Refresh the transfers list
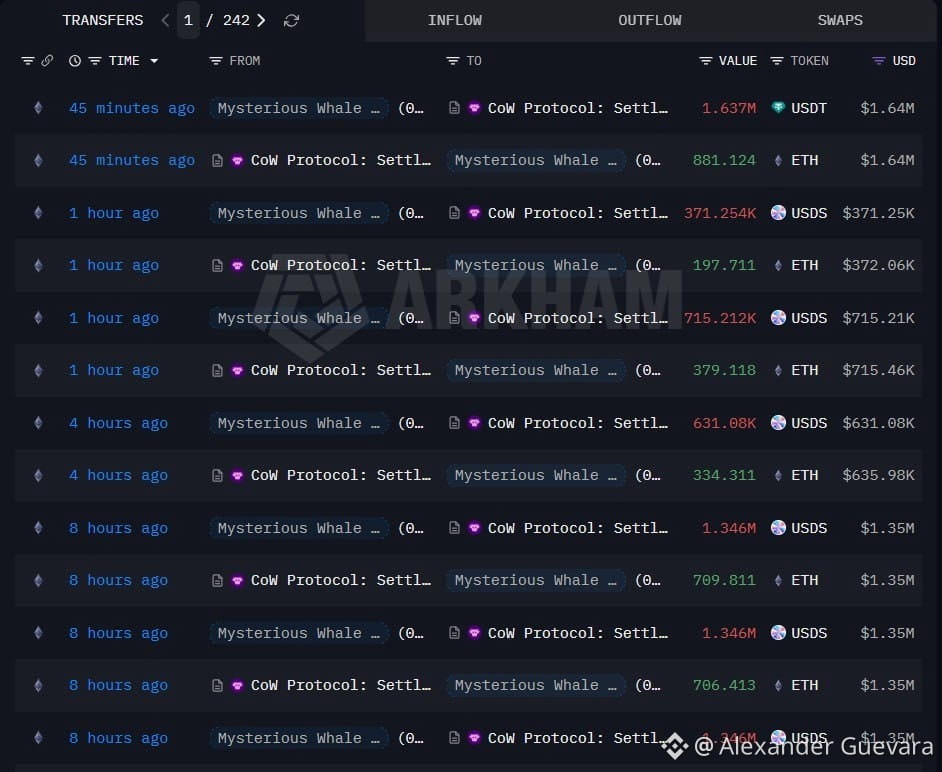This screenshot has width=942, height=772. (x=291, y=21)
